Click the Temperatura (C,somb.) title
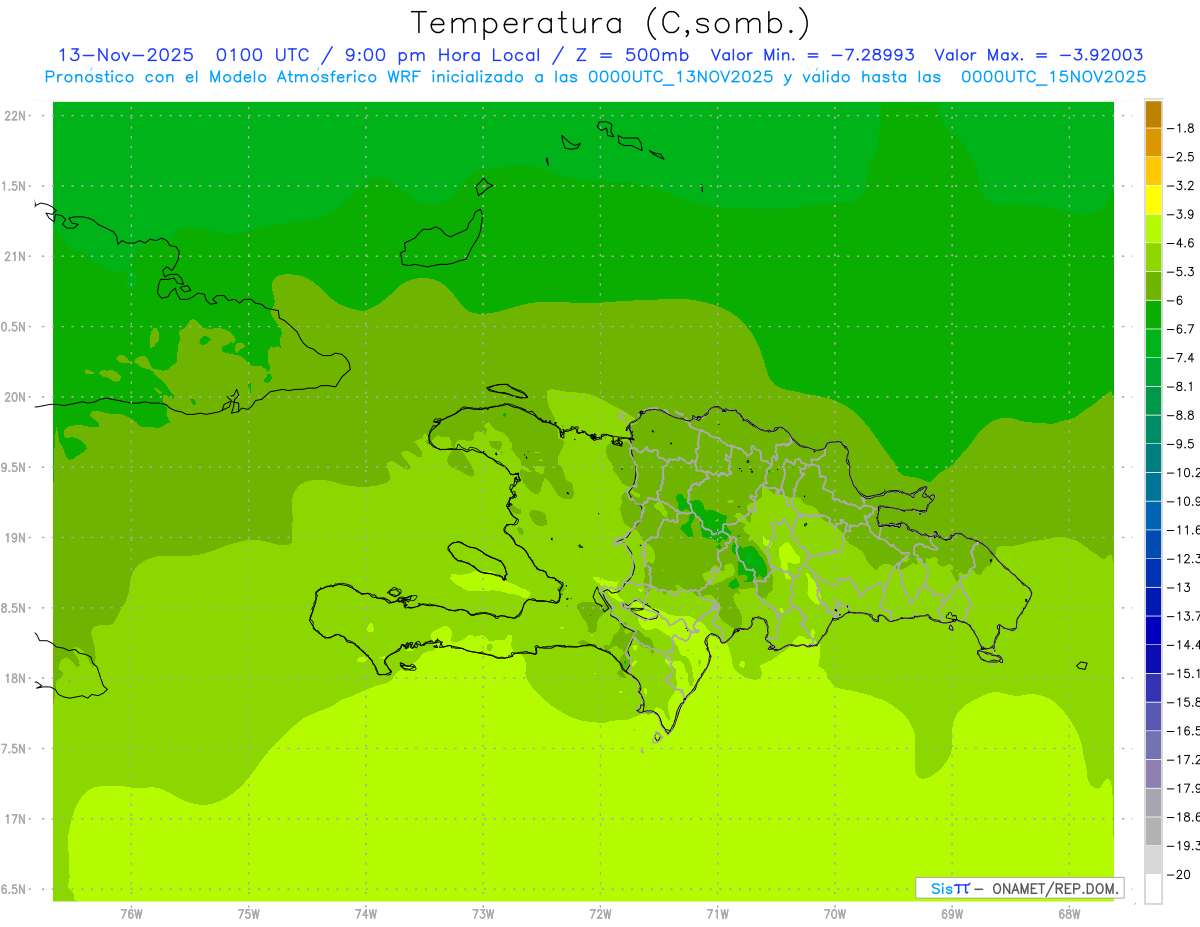The width and height of the screenshot is (1200, 927). 610,22
